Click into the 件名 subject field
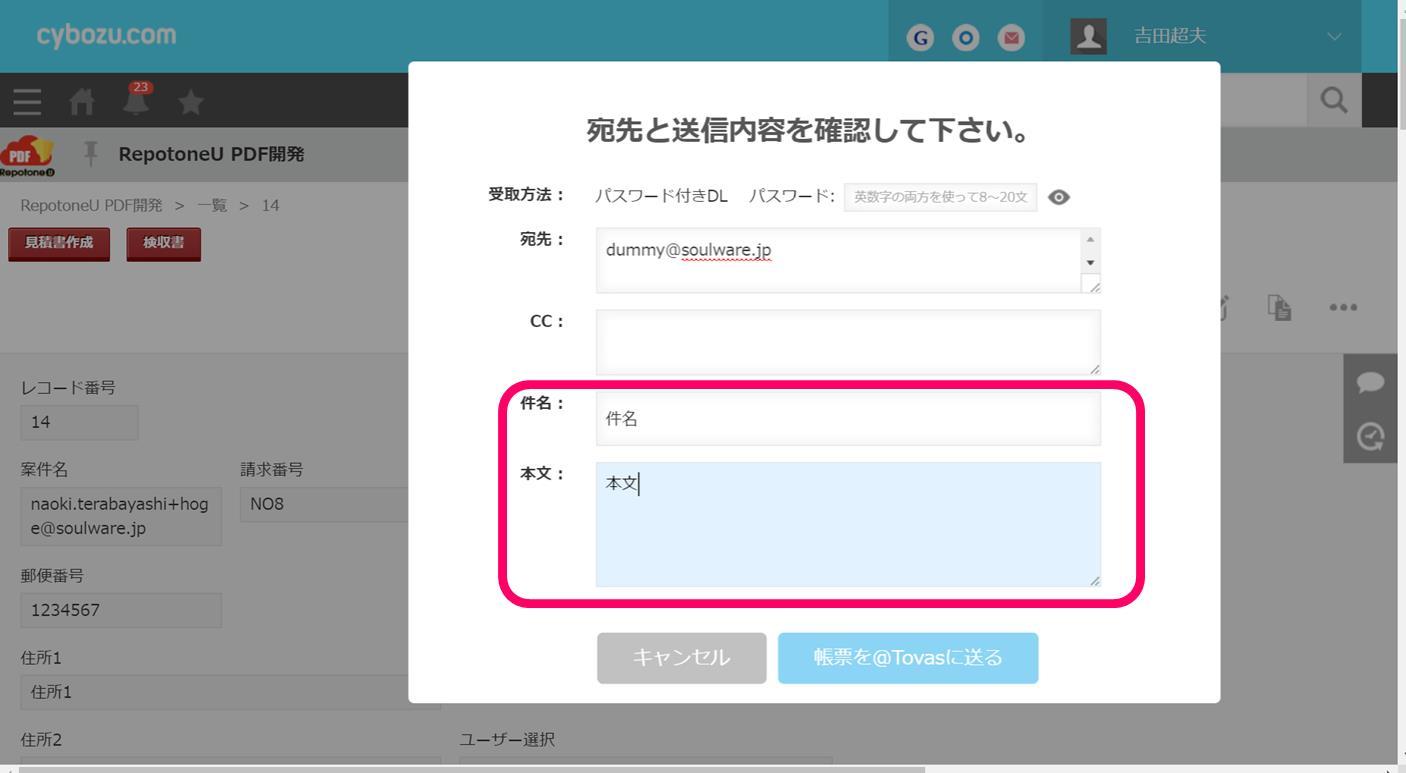The image size is (1406, 773). (x=847, y=419)
